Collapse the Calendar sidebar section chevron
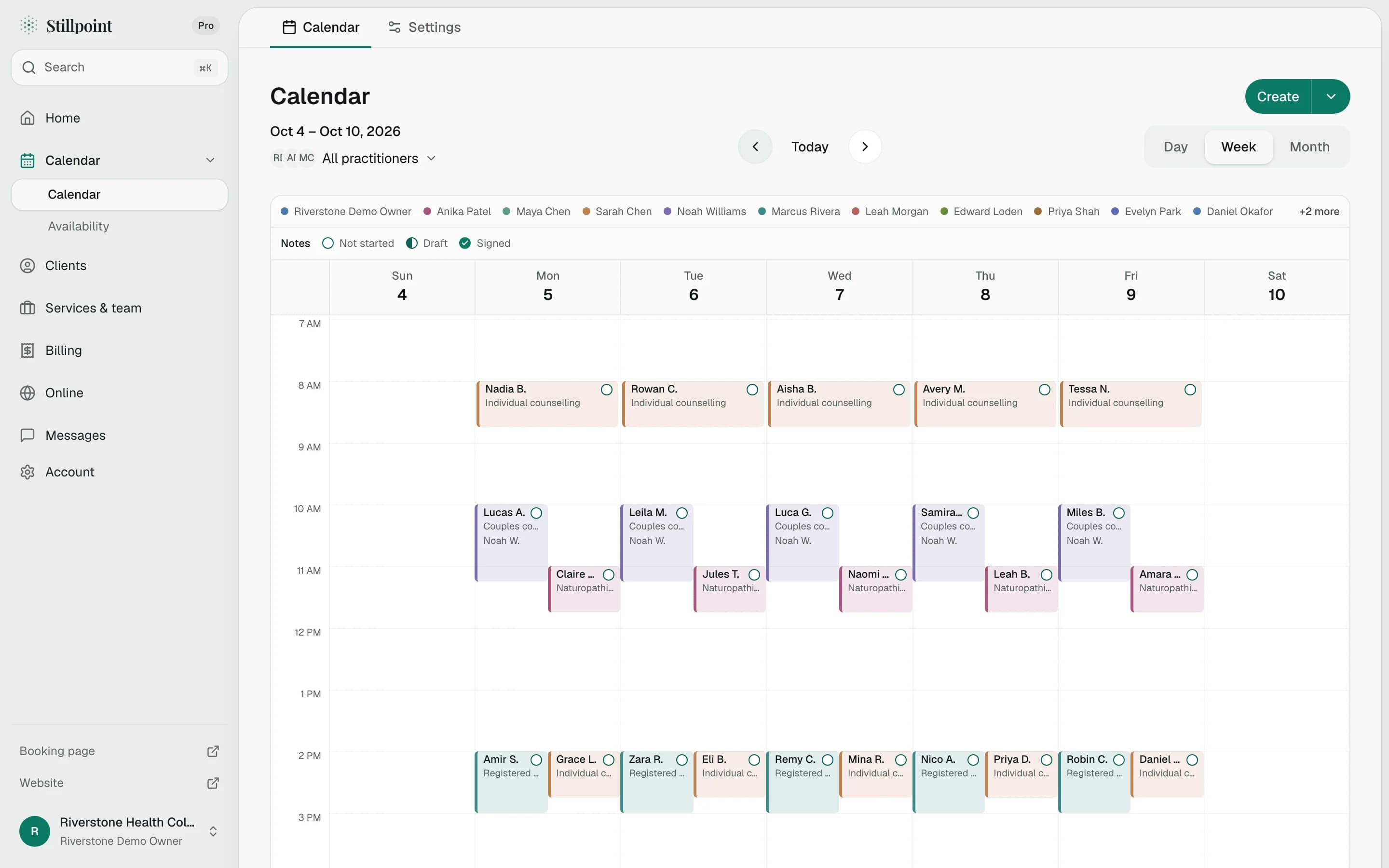1389x868 pixels. pos(210,160)
